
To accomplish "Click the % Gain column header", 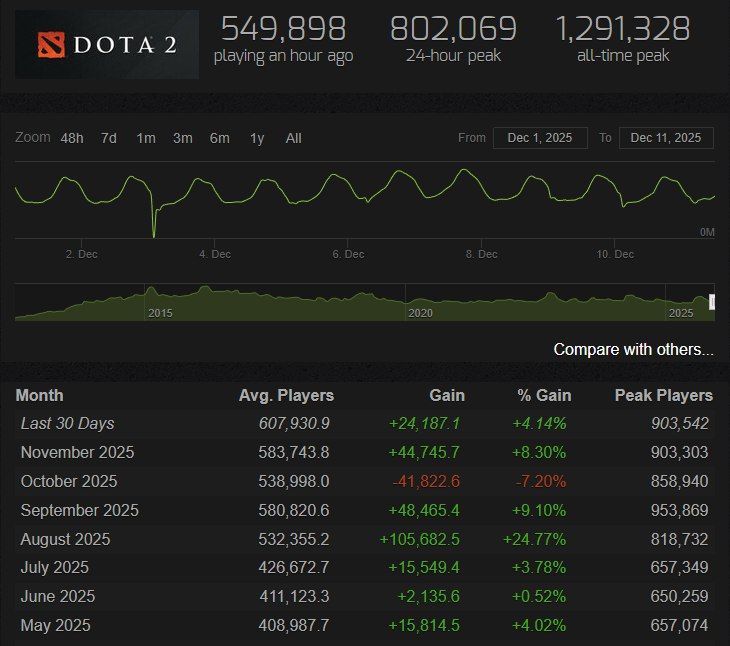I will tap(544, 396).
